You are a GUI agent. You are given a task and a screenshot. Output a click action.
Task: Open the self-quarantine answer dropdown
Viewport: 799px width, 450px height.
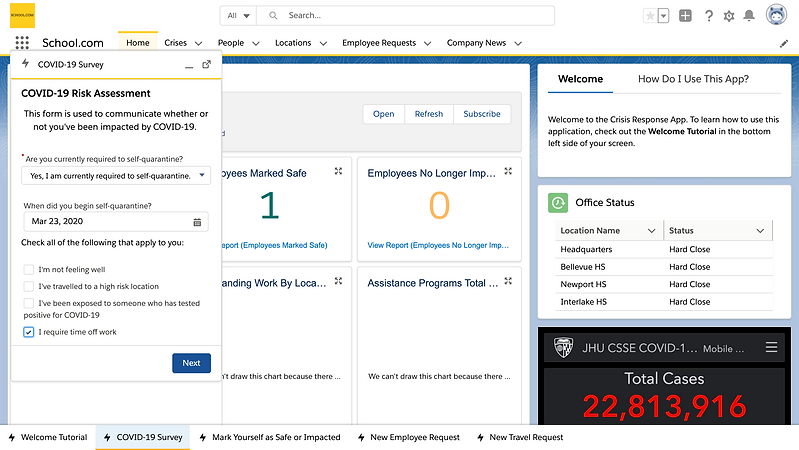(116, 176)
